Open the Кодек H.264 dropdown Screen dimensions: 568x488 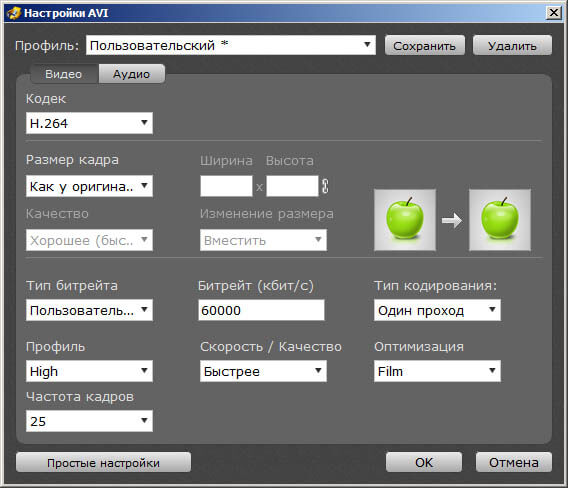point(89,123)
